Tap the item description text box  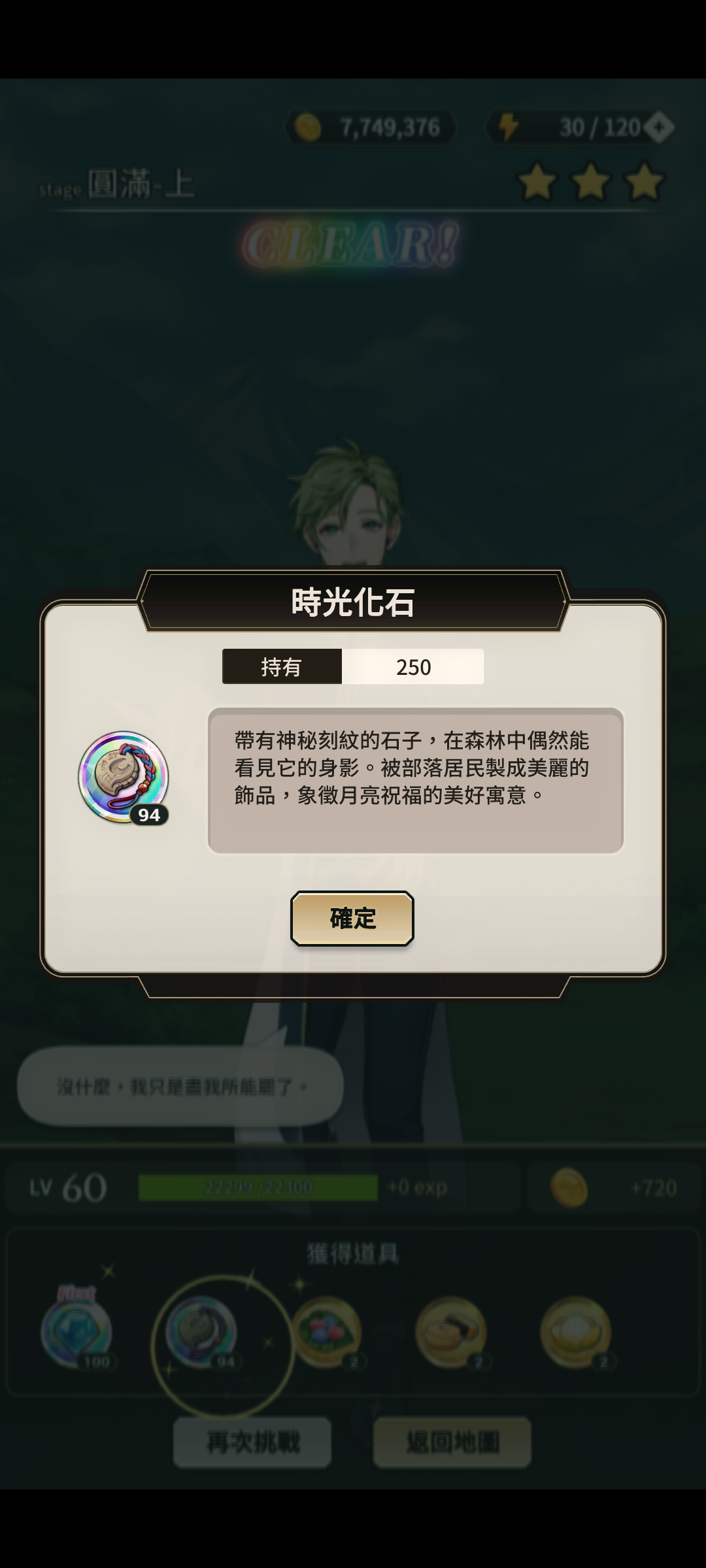click(416, 780)
